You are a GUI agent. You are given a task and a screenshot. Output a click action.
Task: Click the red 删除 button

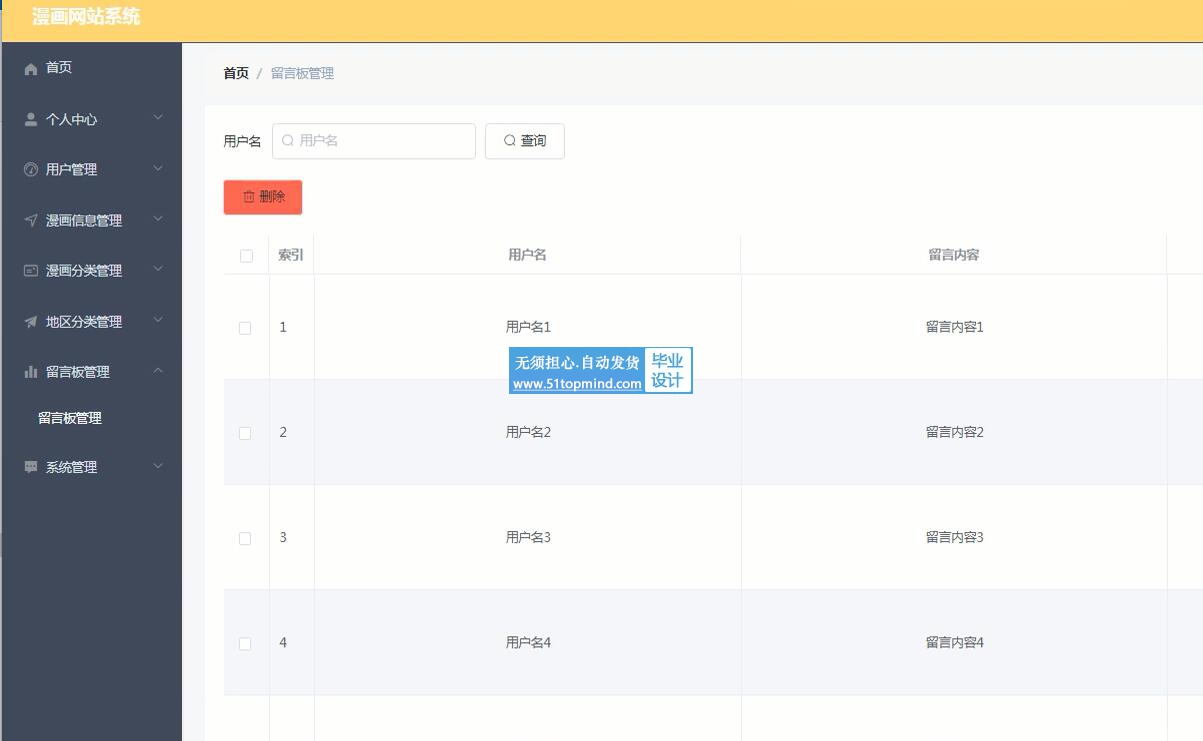coord(263,197)
